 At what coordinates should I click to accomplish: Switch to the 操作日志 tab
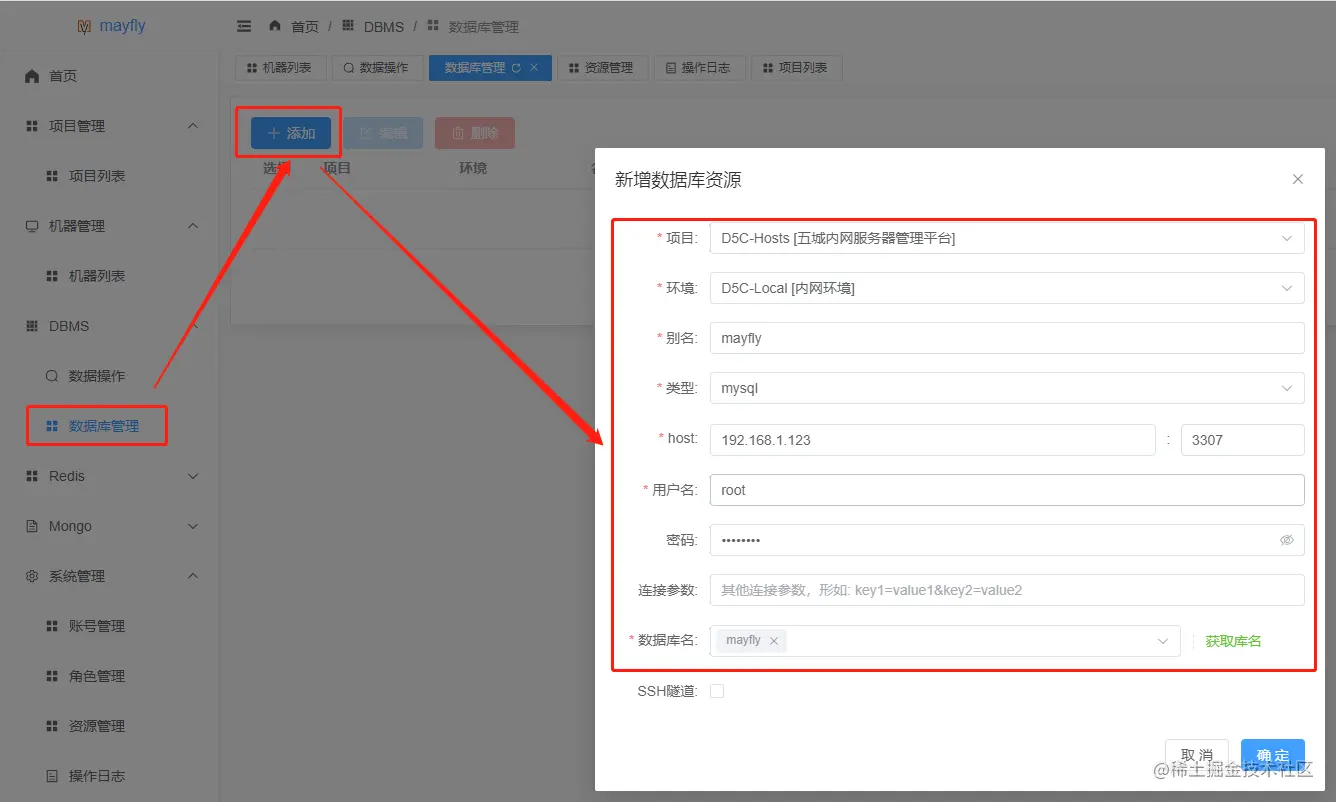click(x=699, y=68)
